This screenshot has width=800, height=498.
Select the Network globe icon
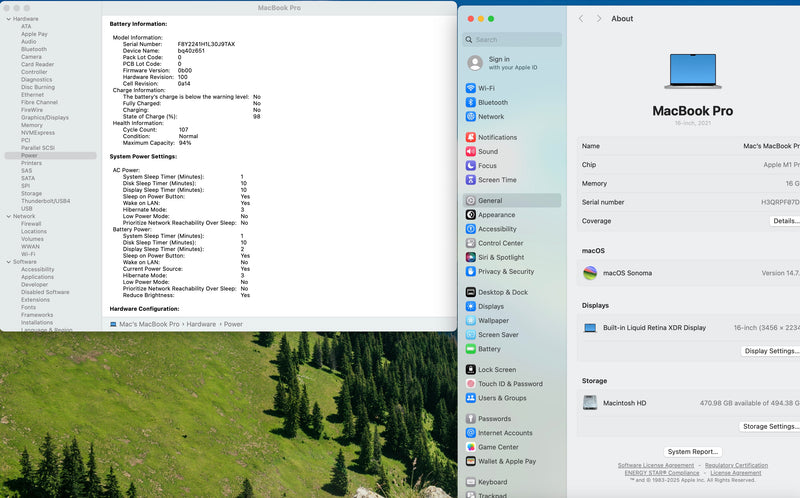[470, 117]
